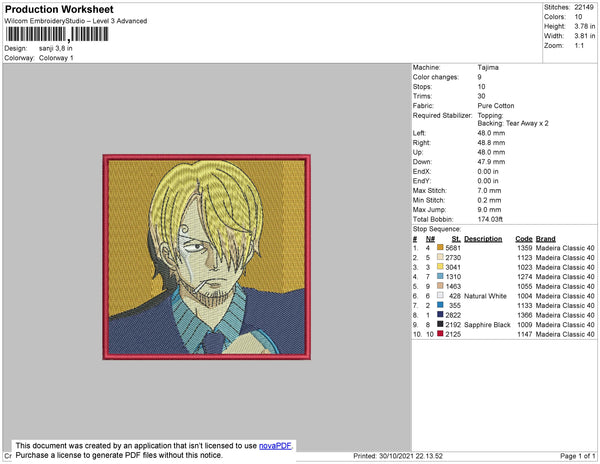Click the barcode under the worksheet title
600x464 pixels.
click(57, 34)
